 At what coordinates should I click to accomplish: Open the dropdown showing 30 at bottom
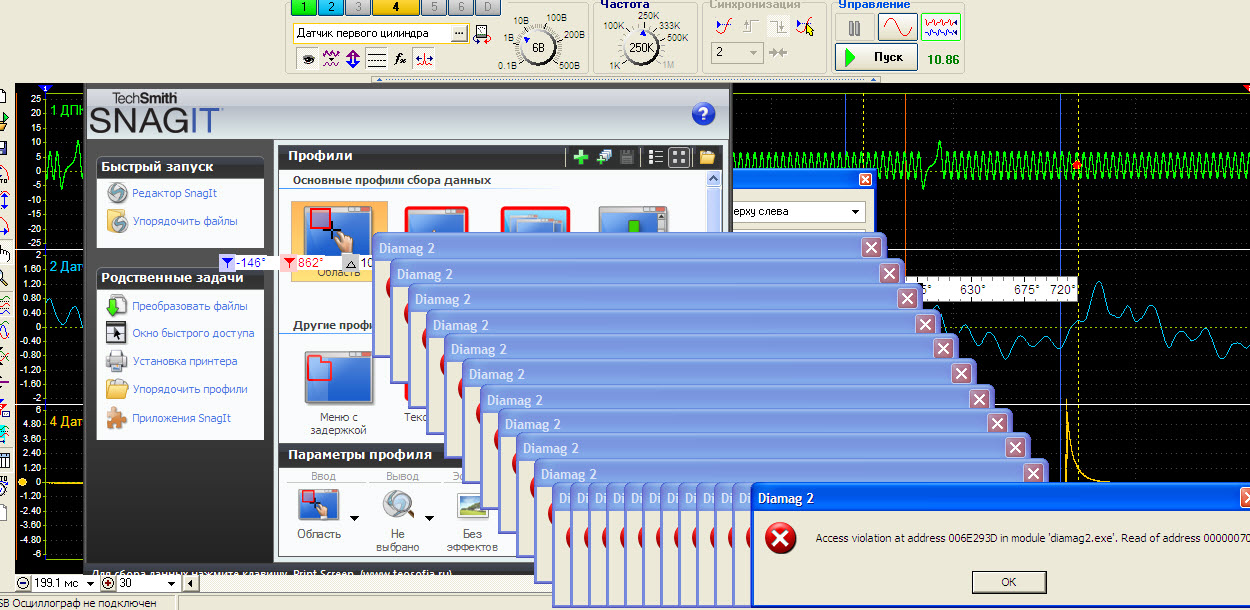[x=171, y=583]
